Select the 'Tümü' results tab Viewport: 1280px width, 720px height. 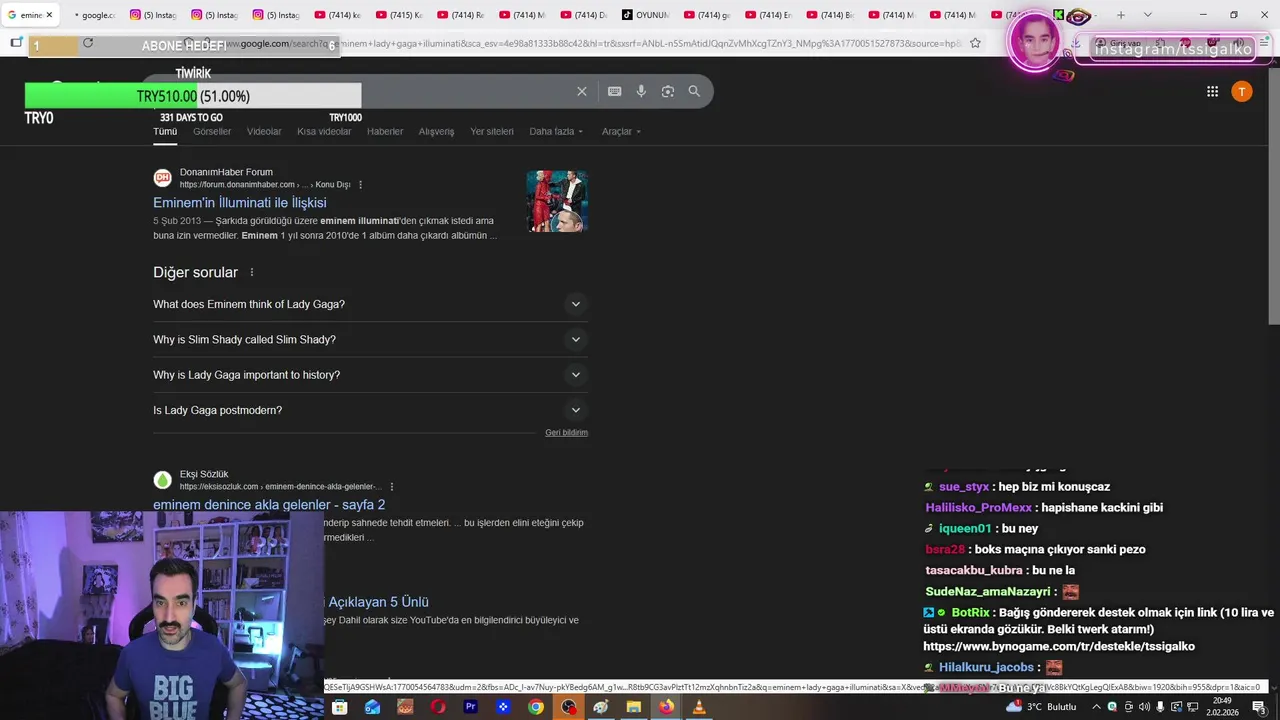tap(165, 131)
